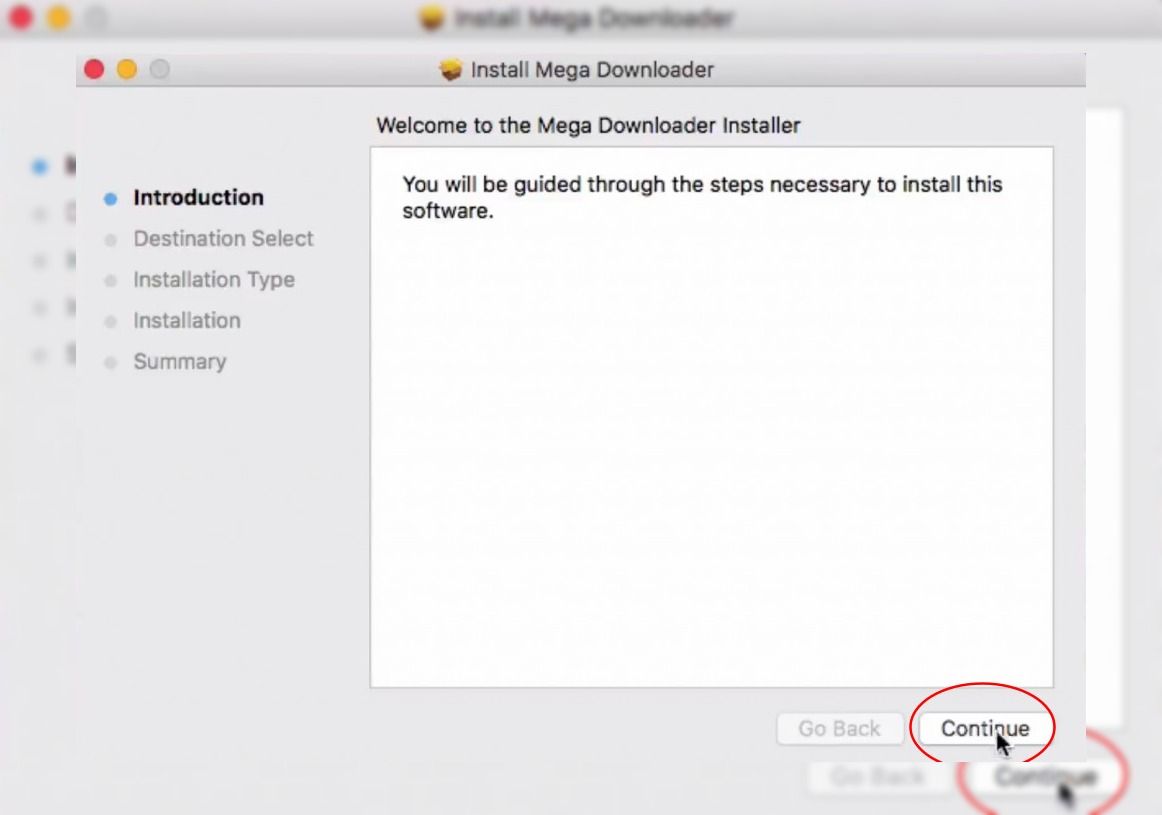Select the Introduction step in sidebar
Screen dimensions: 1162x815
click(198, 198)
